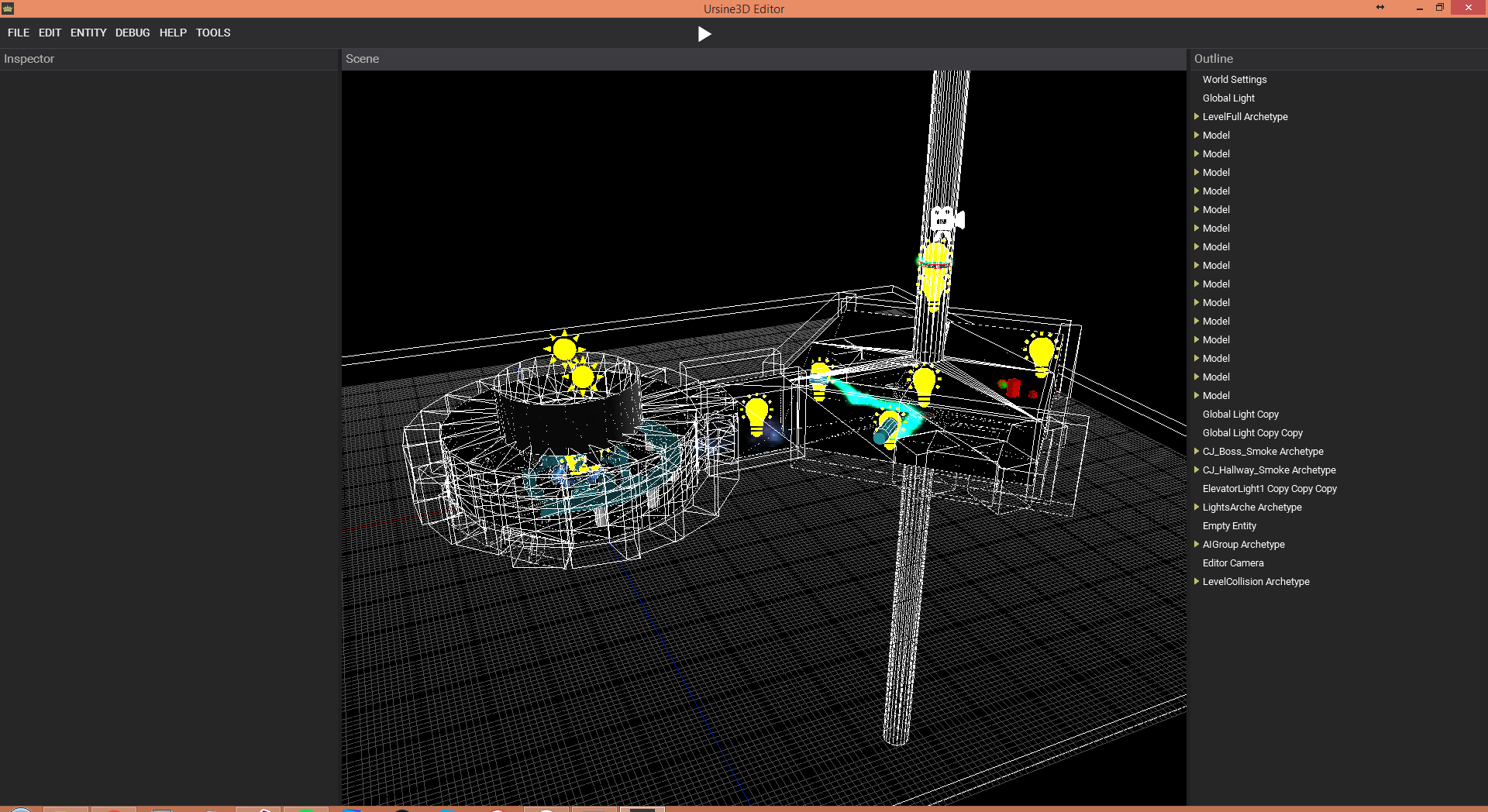Image resolution: width=1488 pixels, height=812 pixels.
Task: Expand the AIGroup Archetype node
Action: tap(1197, 545)
